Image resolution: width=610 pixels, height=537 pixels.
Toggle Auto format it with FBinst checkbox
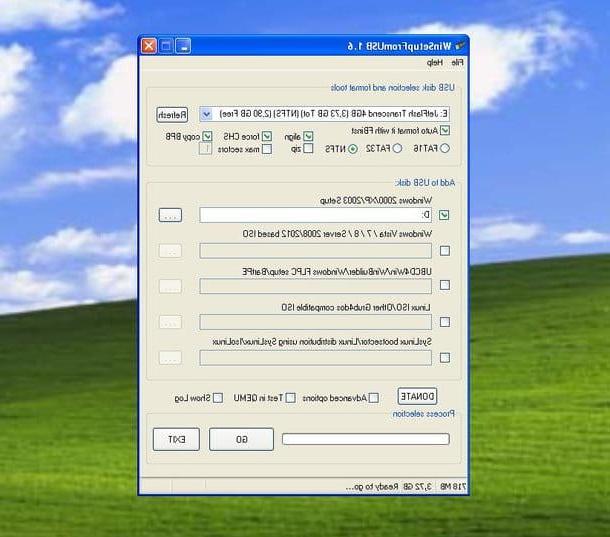(445, 130)
